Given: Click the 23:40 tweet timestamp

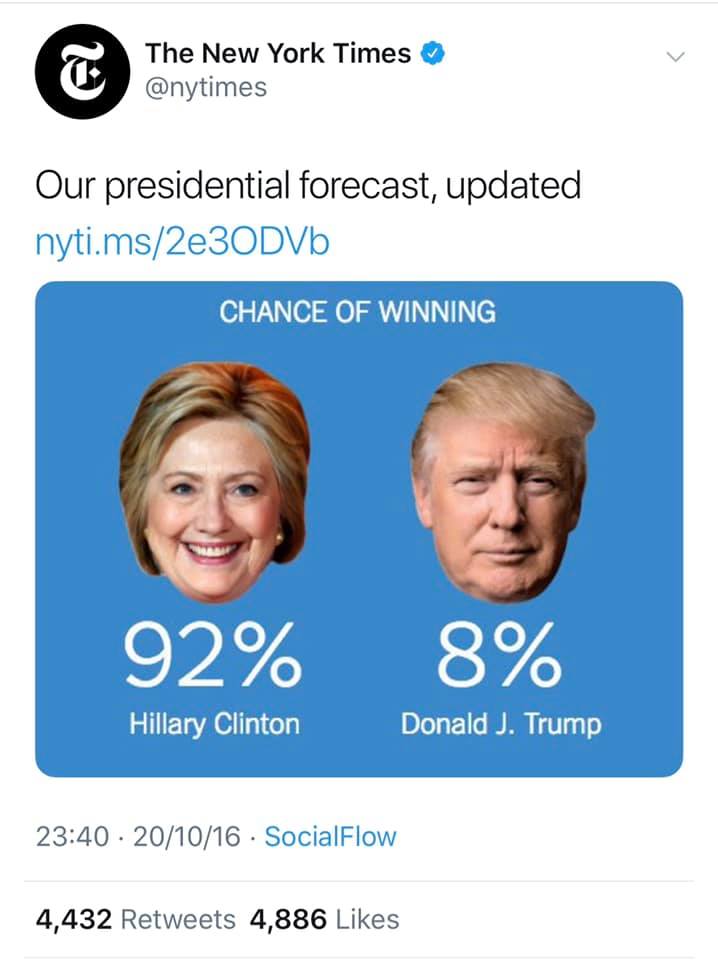Looking at the screenshot, I should pos(72,836).
